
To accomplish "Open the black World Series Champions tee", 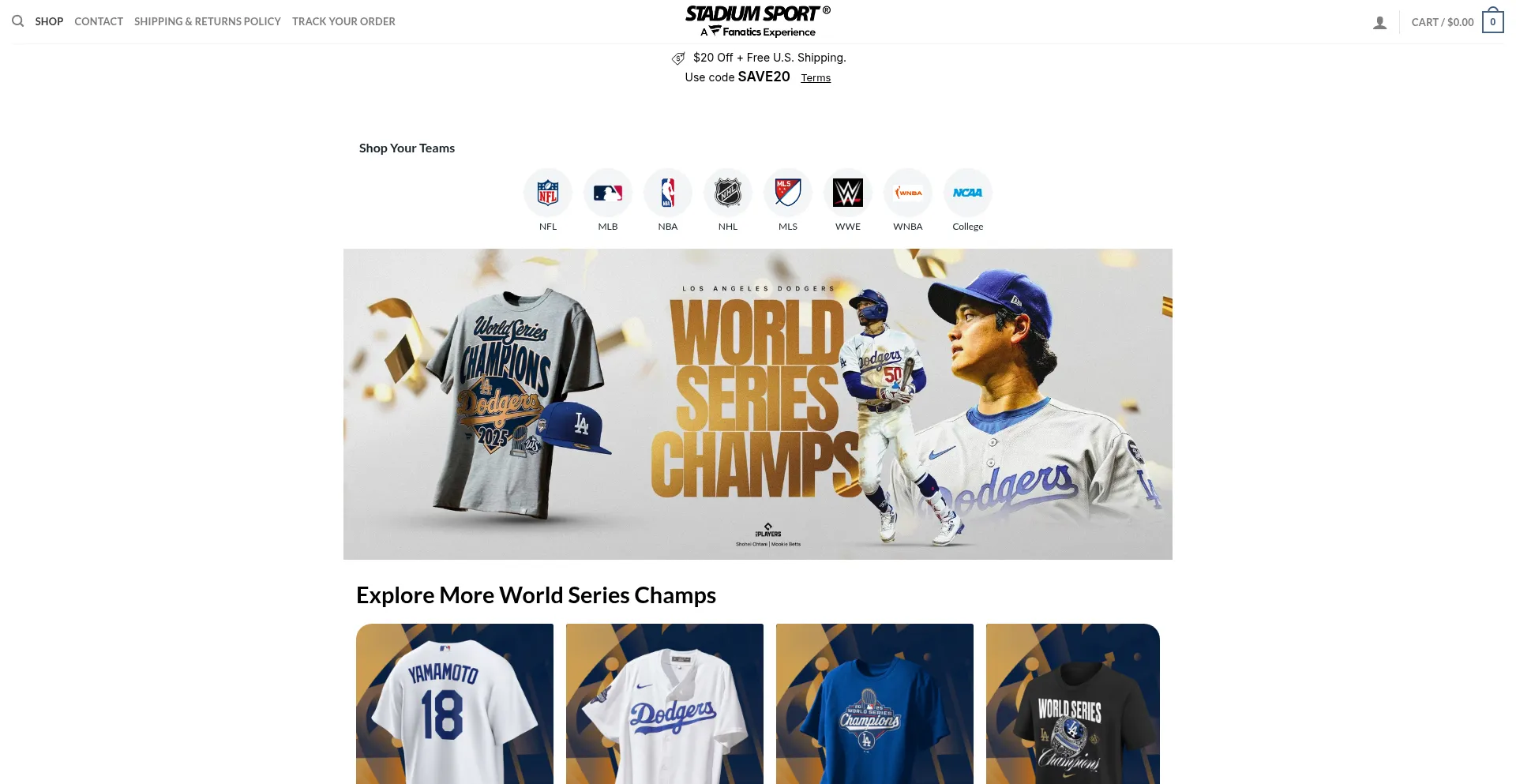I will (1073, 703).
